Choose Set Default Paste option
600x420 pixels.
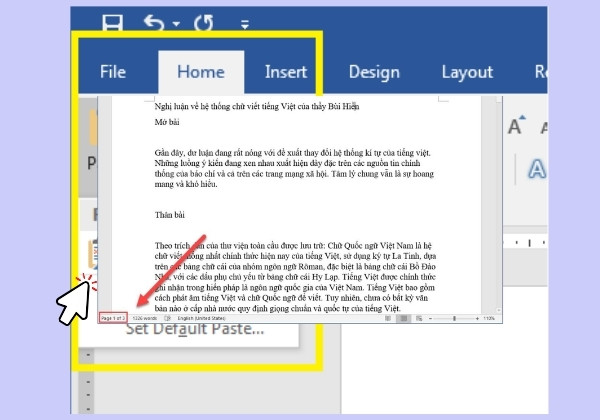(195, 329)
